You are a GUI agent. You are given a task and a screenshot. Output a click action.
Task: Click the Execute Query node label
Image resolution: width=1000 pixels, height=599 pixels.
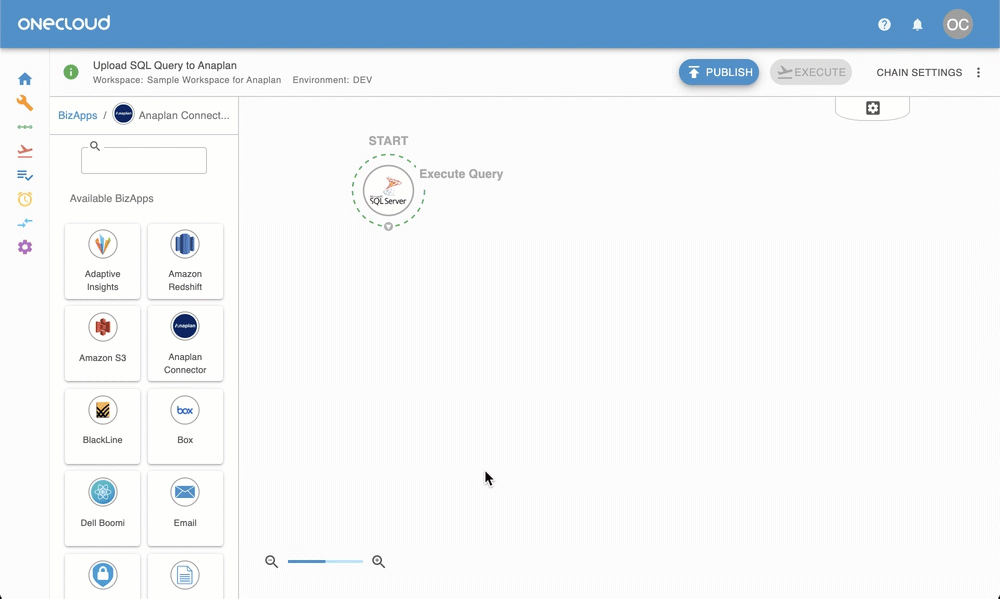click(x=461, y=174)
